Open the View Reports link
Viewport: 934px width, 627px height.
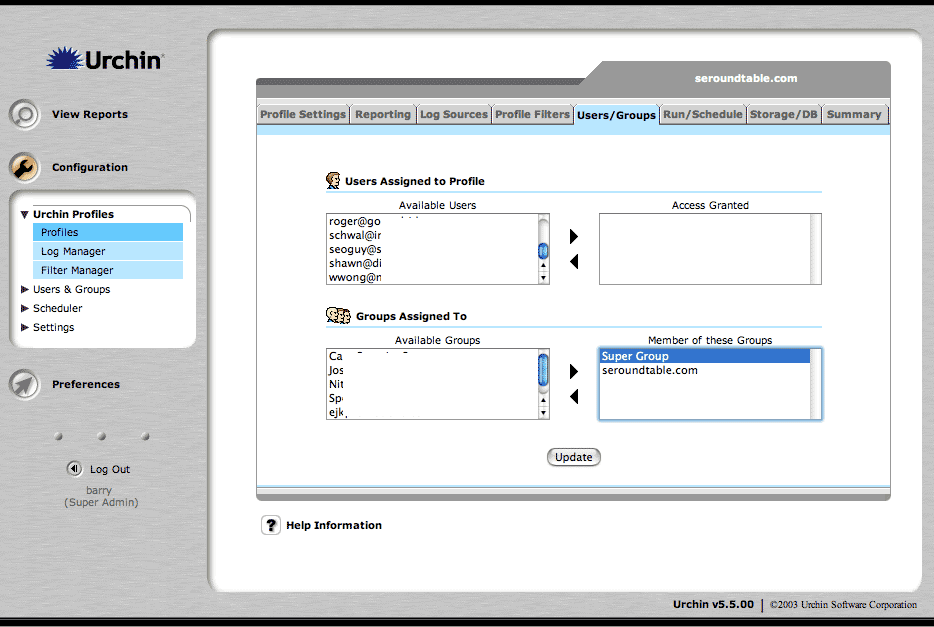(x=90, y=114)
